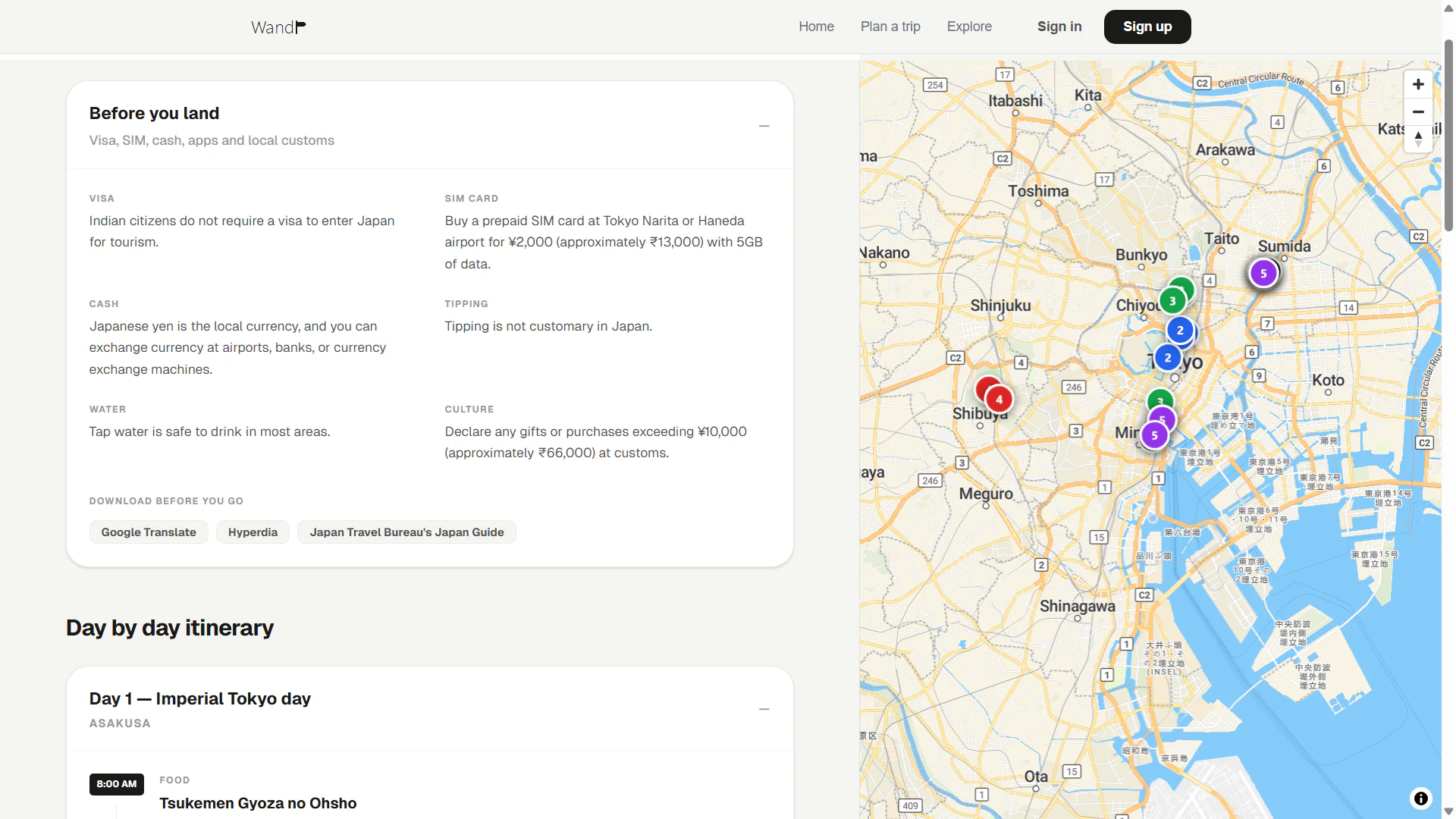Image resolution: width=1456 pixels, height=819 pixels.
Task: Click the 8:00 AM time marker
Action: tap(116, 784)
